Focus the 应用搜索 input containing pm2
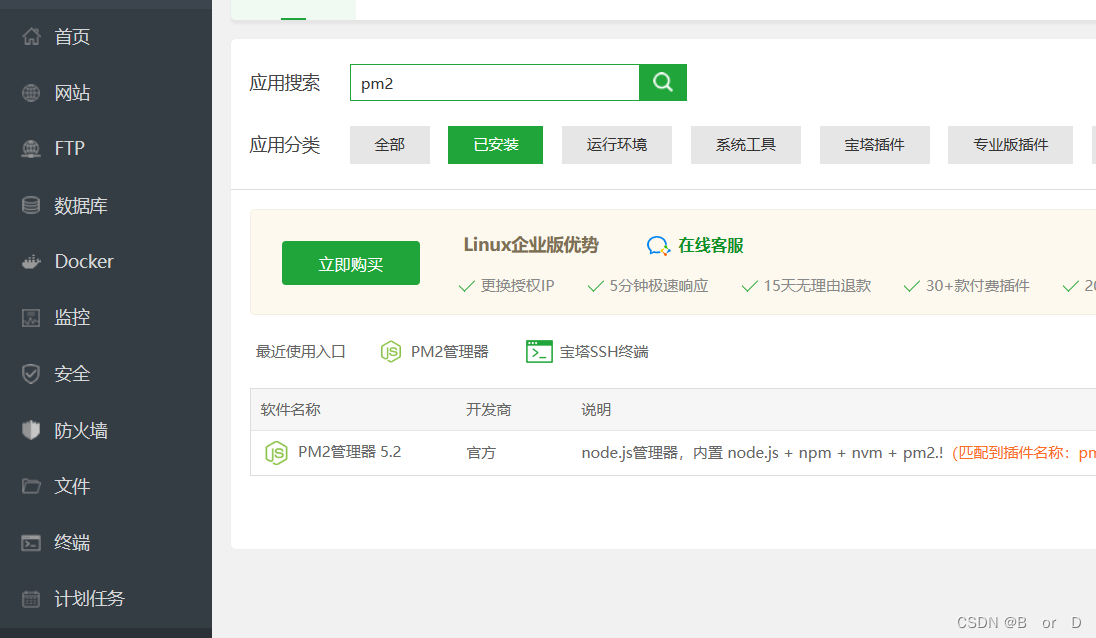Viewport: 1096px width, 638px height. (495, 82)
